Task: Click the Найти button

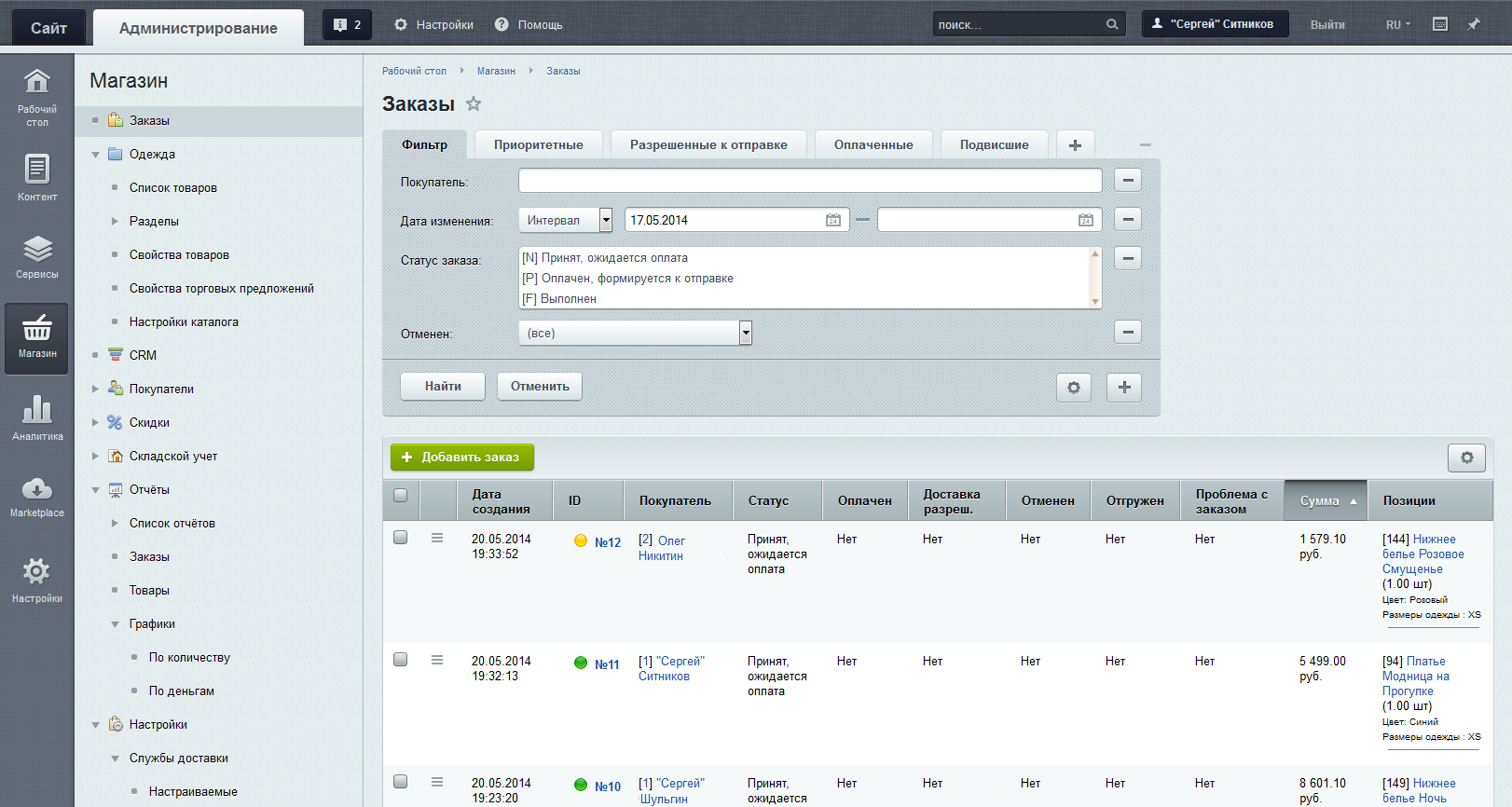Action: click(x=443, y=387)
